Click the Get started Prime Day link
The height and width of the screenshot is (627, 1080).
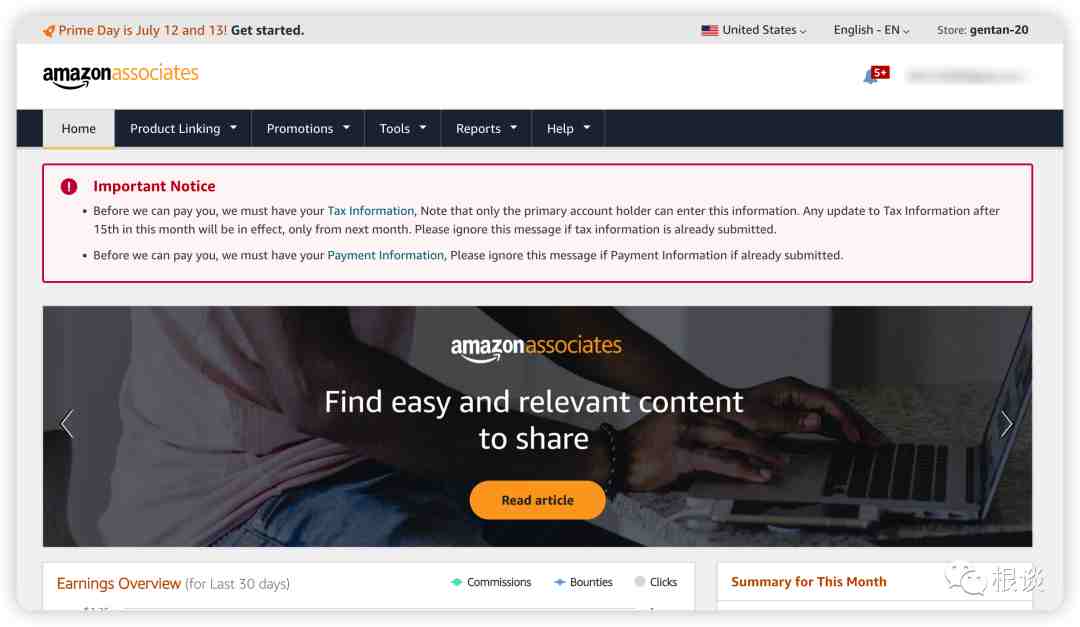pos(267,30)
